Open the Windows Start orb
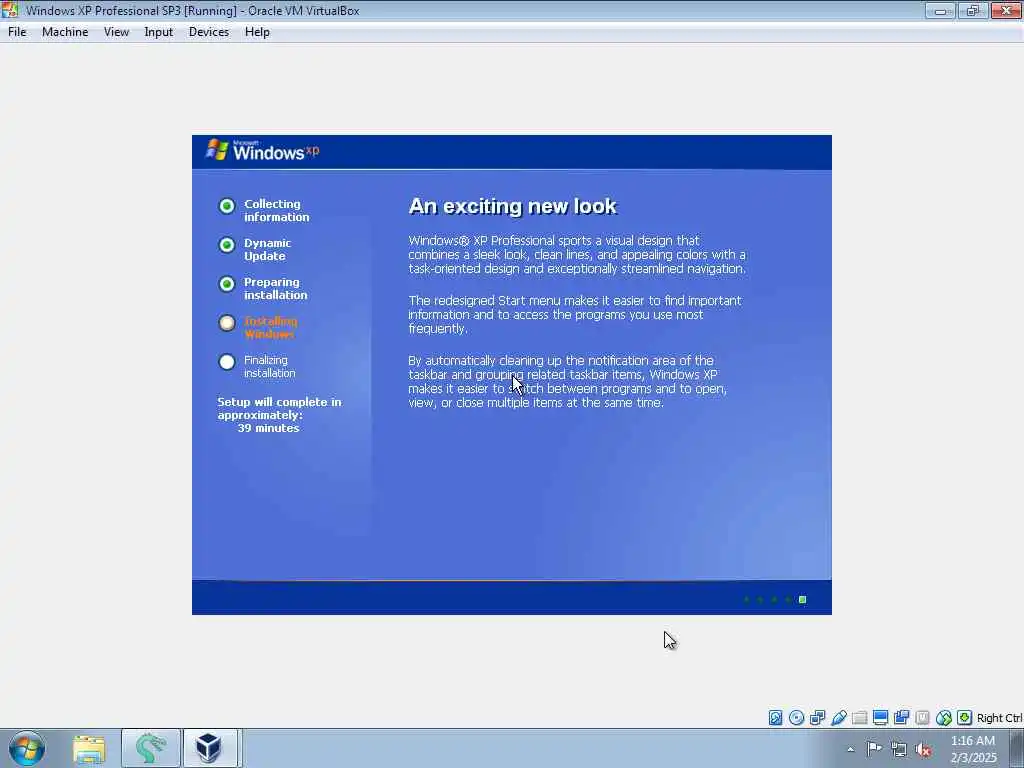Viewport: 1024px width, 768px height. pos(27,748)
